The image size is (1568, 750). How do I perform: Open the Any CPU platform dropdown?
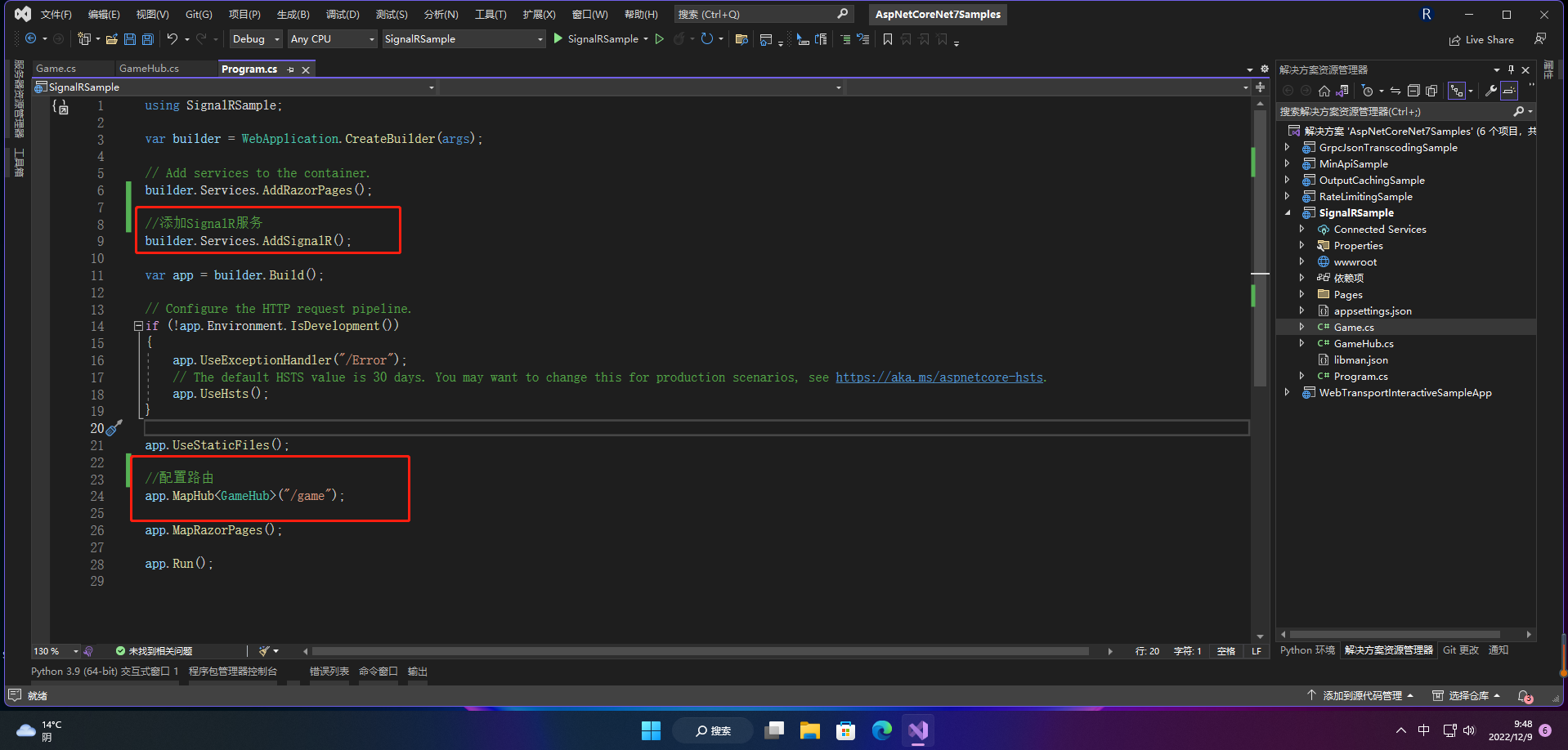click(332, 38)
